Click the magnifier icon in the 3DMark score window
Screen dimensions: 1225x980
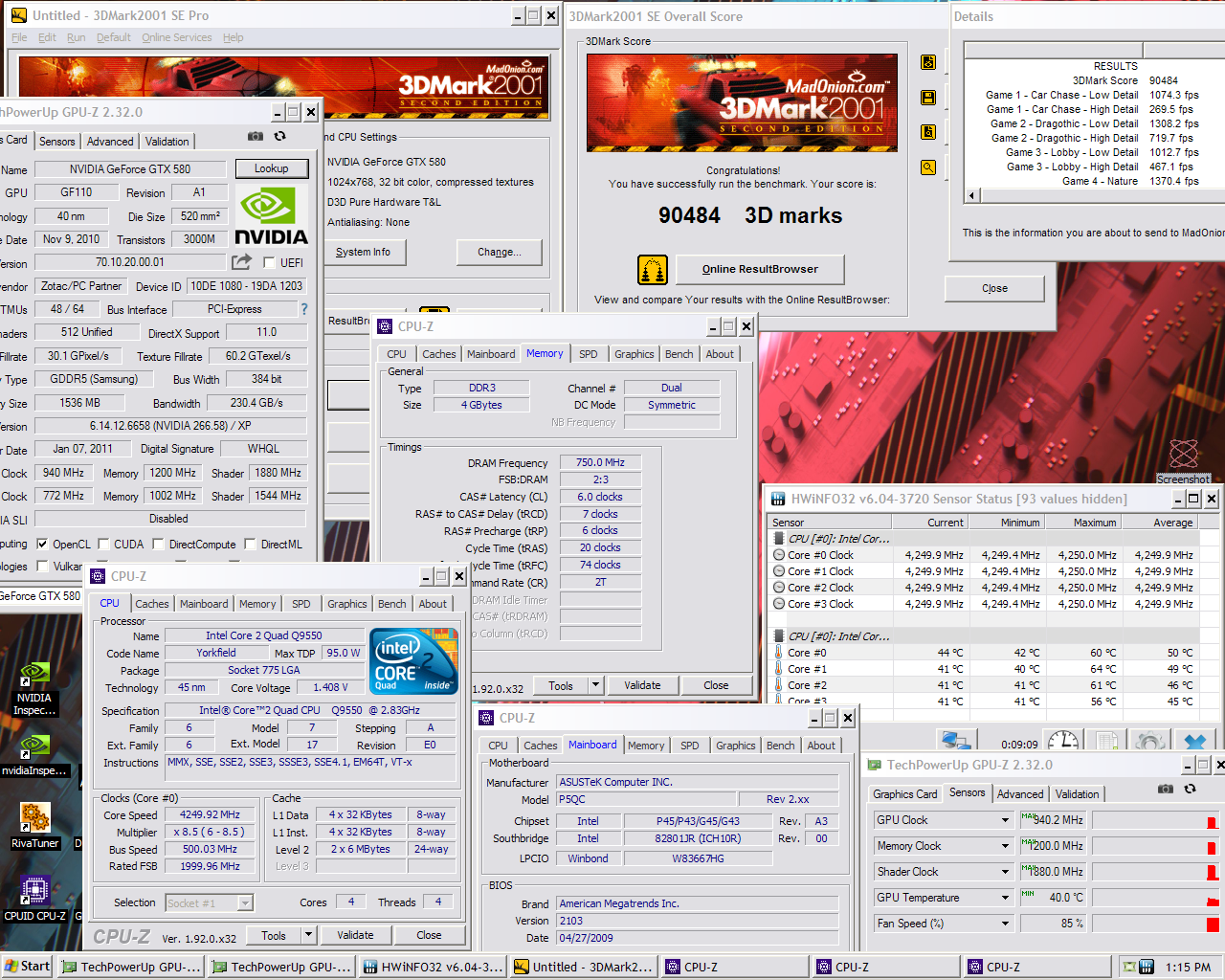click(x=928, y=167)
